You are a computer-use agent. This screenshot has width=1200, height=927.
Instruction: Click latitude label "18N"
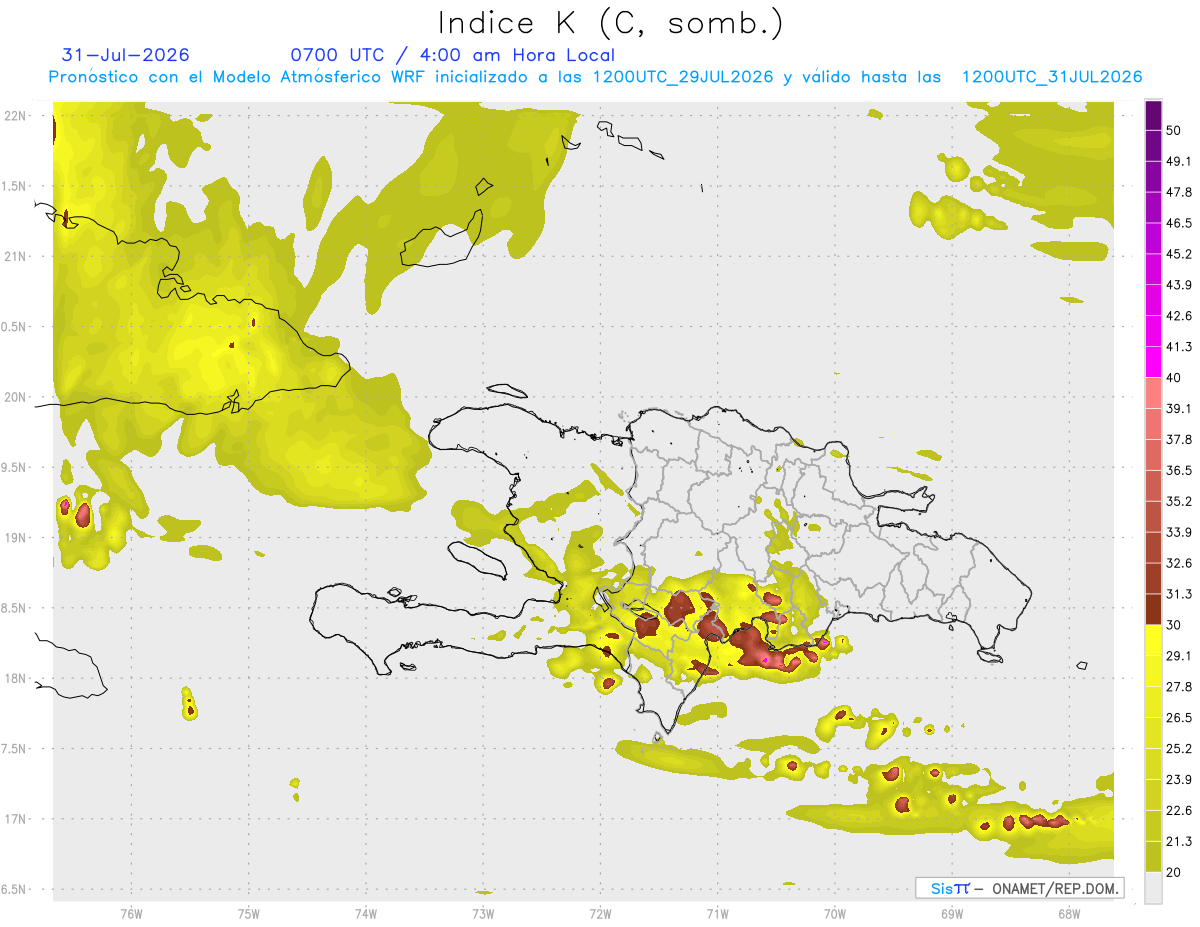(17, 678)
